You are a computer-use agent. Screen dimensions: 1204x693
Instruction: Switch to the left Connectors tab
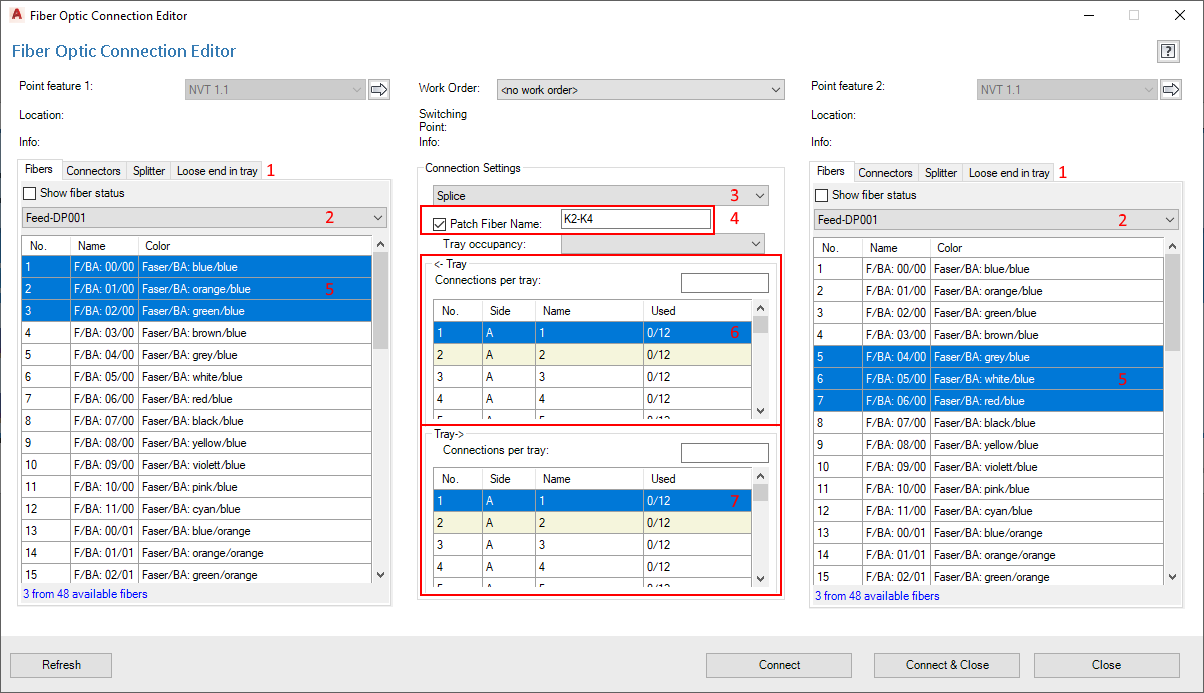(x=94, y=171)
